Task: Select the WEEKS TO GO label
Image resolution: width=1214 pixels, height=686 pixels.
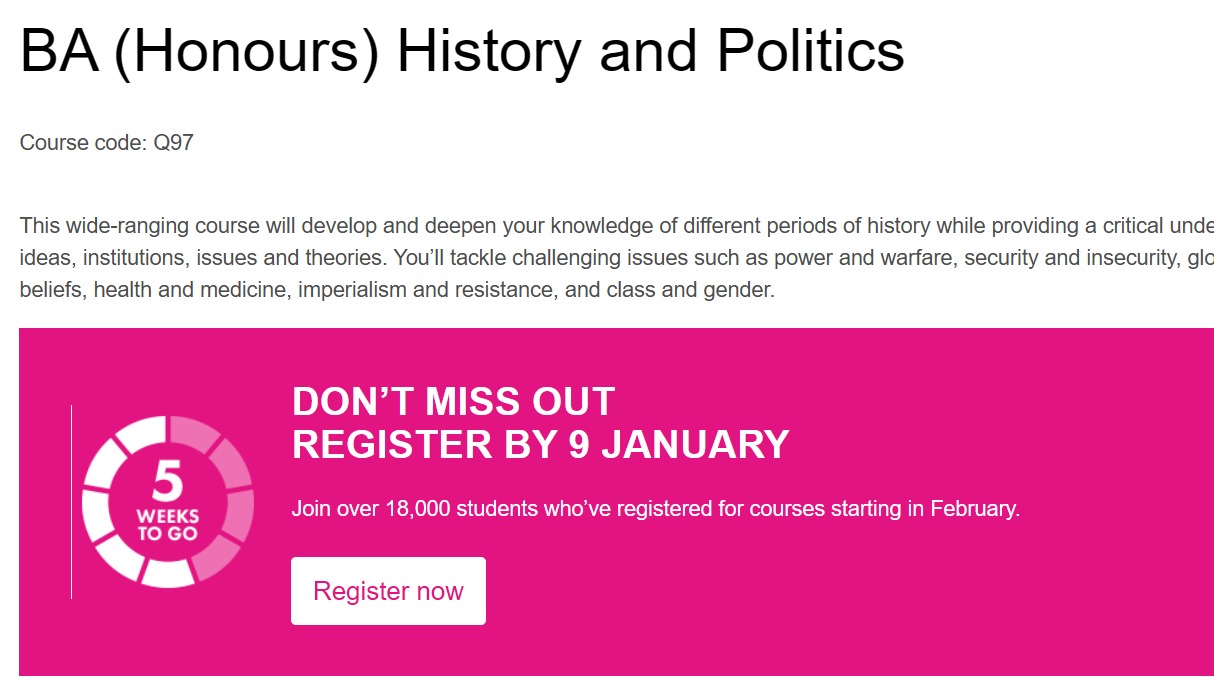Action: (168, 526)
